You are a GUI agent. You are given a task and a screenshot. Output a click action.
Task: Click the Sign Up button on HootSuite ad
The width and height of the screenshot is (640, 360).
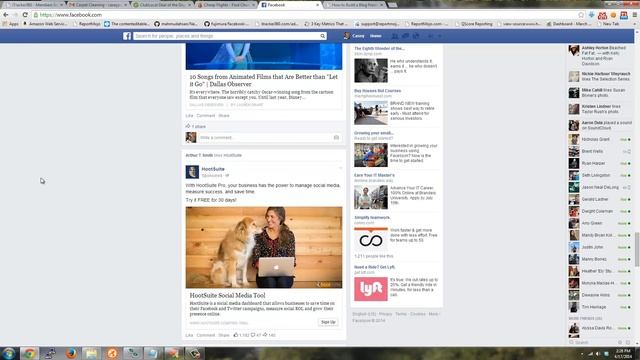click(328, 322)
